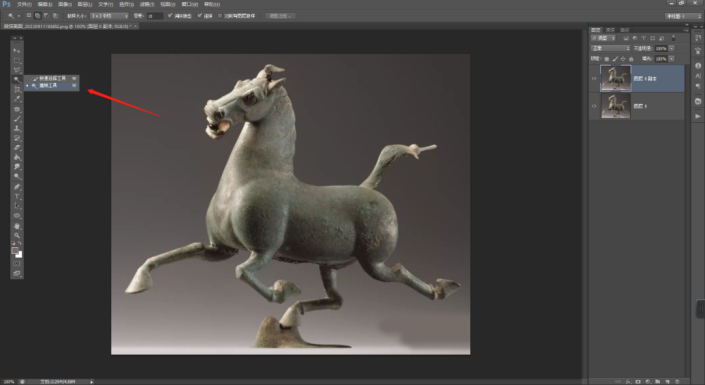Image resolution: width=705 pixels, height=385 pixels.
Task: Choose Magic Wand Tool from flyout
Action: [x=52, y=85]
